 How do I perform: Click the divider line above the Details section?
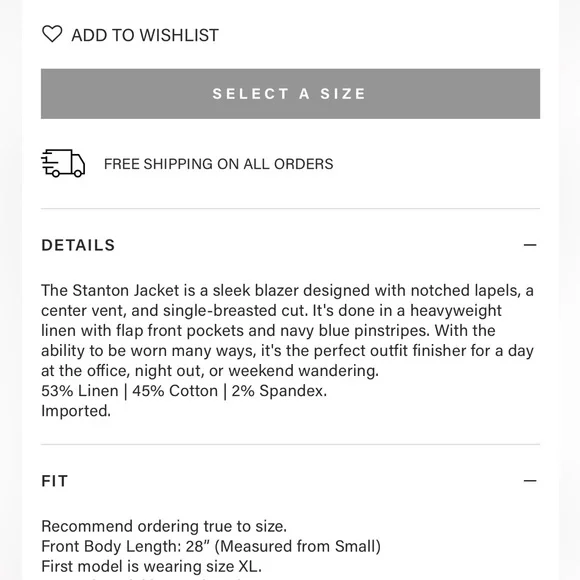pyautogui.click(x=290, y=209)
